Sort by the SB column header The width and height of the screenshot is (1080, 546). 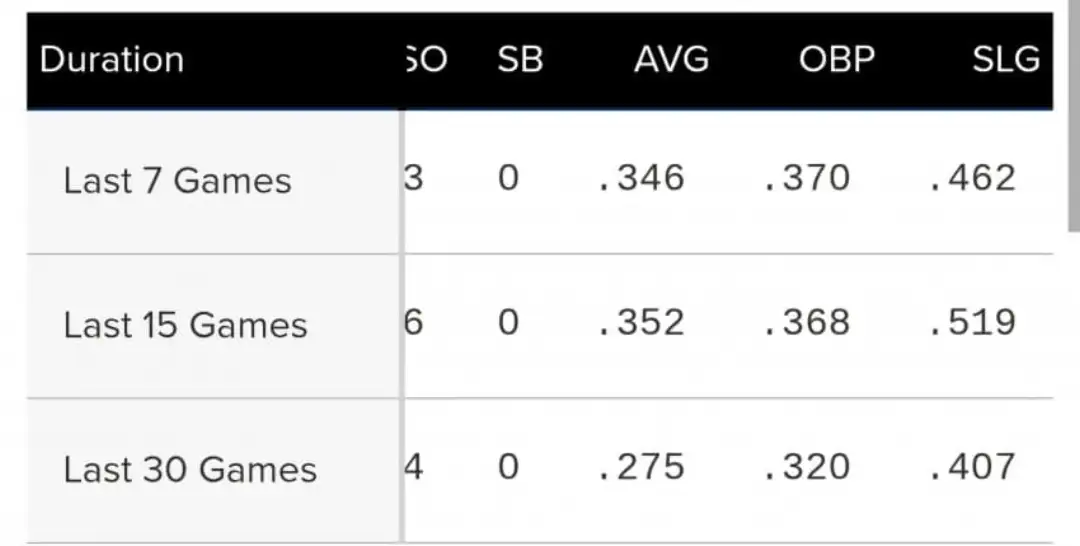click(x=520, y=60)
